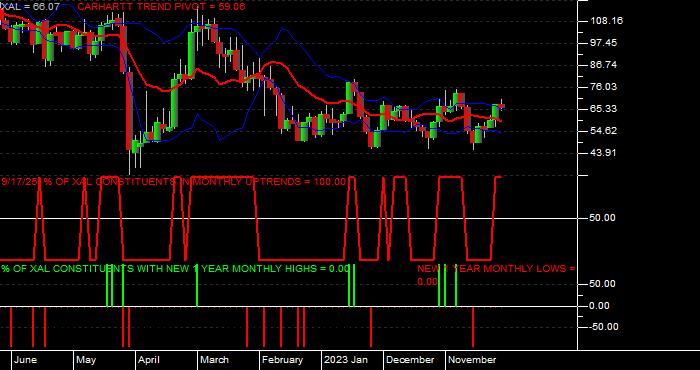Click the May month label
This screenshot has height=370, width=700.
click(x=86, y=360)
